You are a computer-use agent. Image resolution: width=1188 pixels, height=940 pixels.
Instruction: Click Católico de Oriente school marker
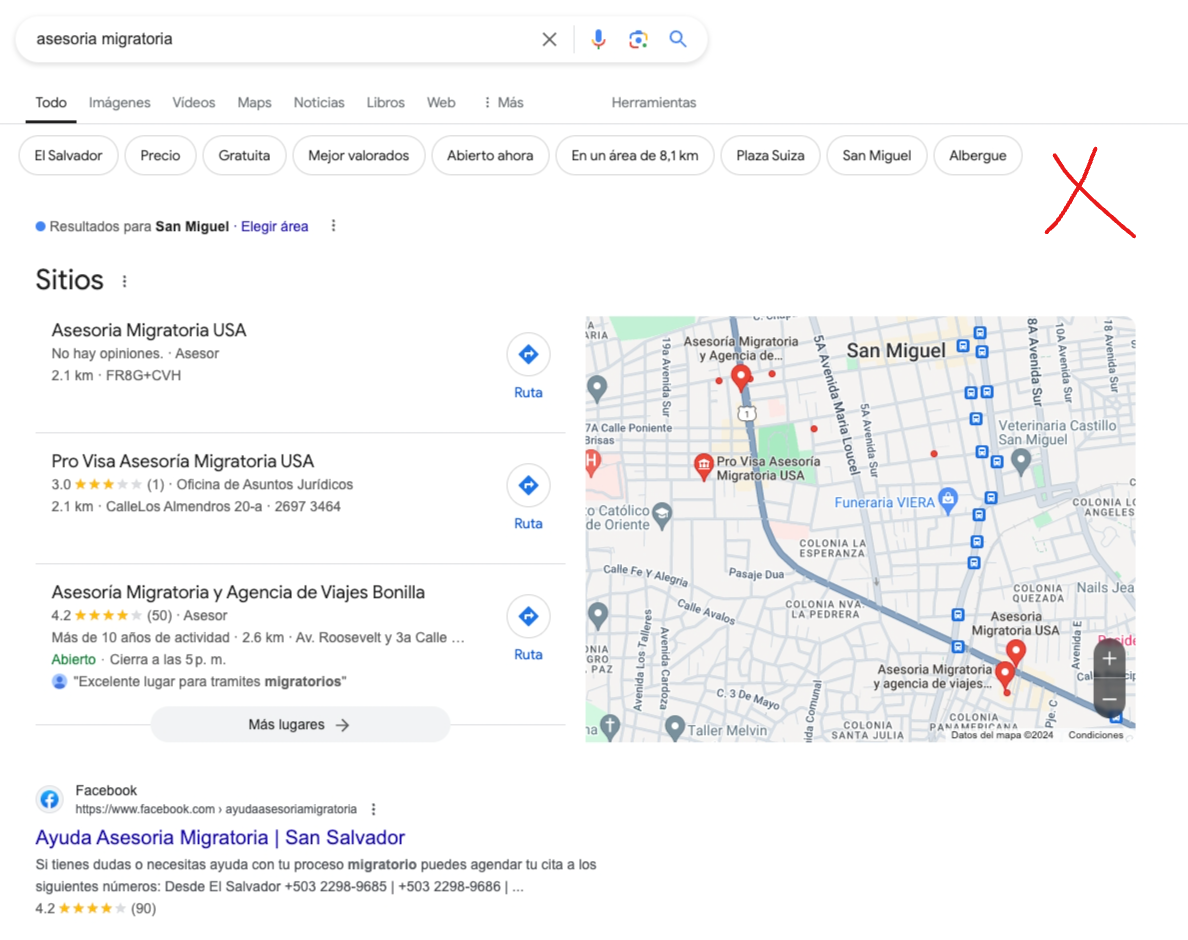pyautogui.click(x=661, y=515)
